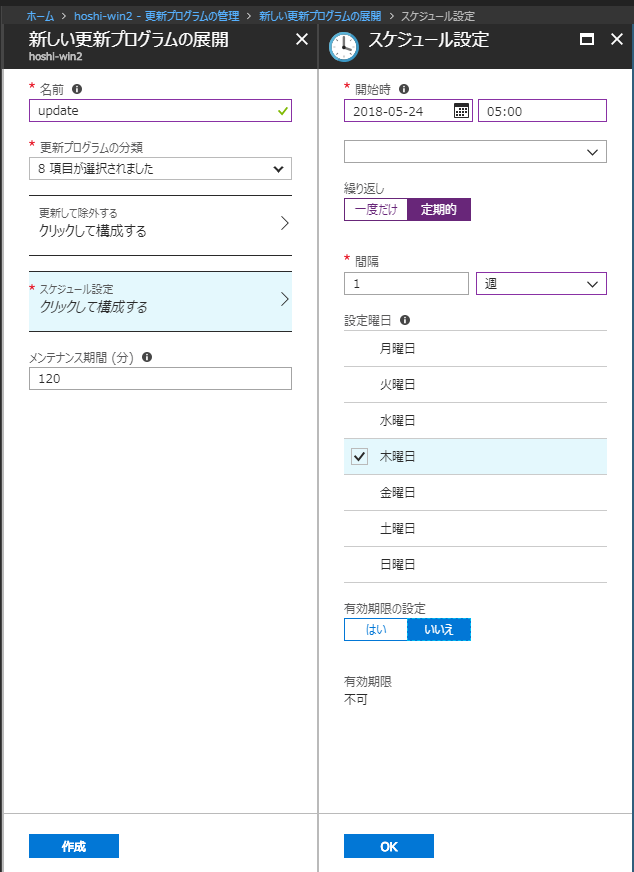Viewport: 634px width, 872px height.
Task: Check 火曜日 in the weekday list
Action: click(x=475, y=385)
